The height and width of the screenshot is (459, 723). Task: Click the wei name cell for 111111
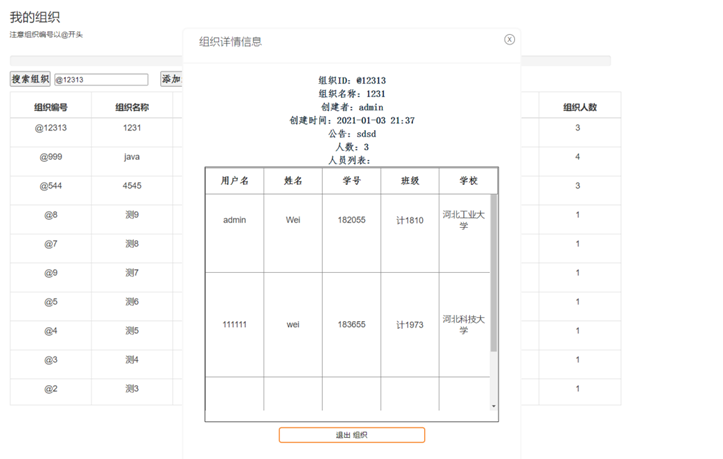(293, 325)
